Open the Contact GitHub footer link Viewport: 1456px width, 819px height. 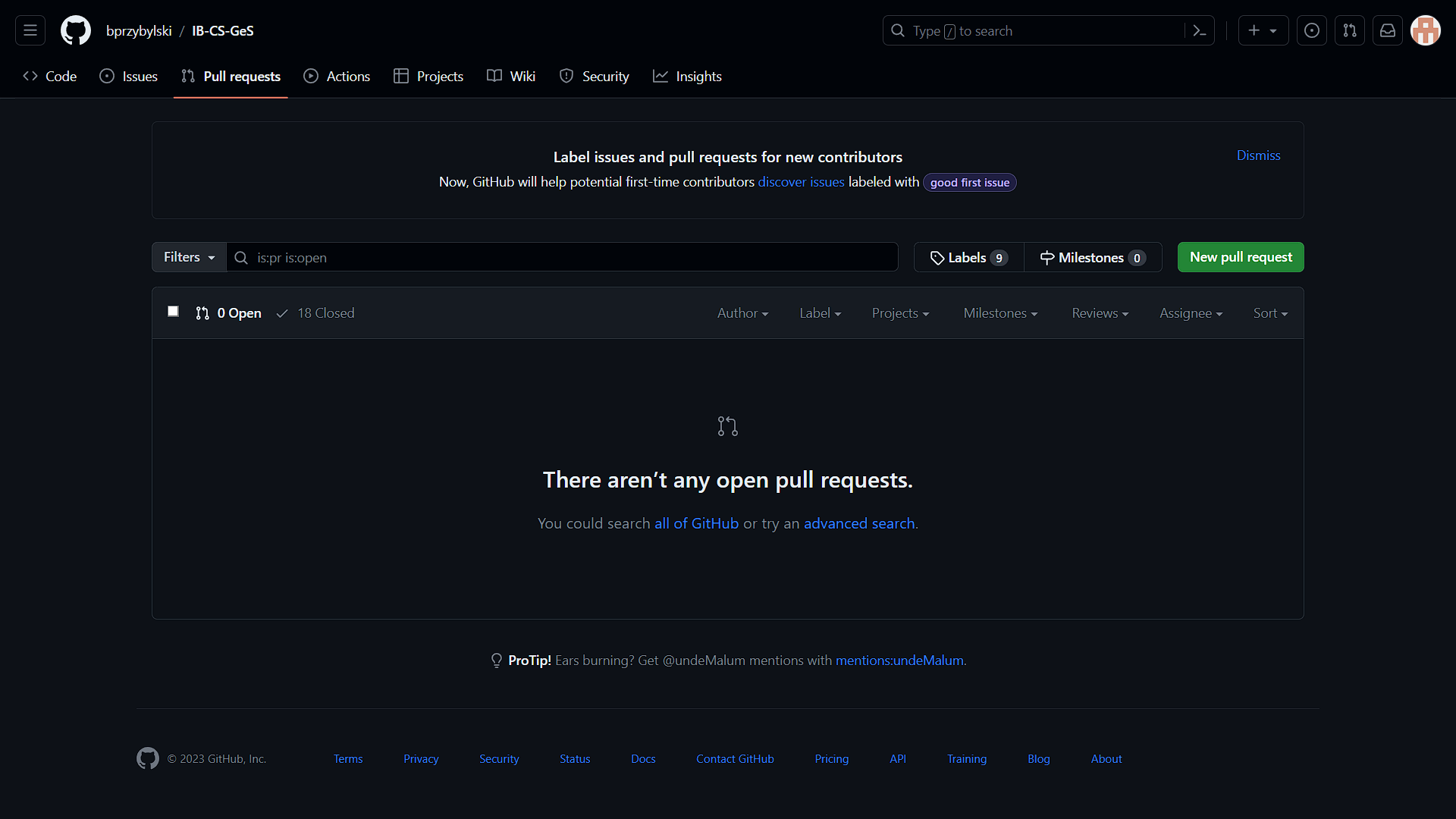[x=735, y=759]
